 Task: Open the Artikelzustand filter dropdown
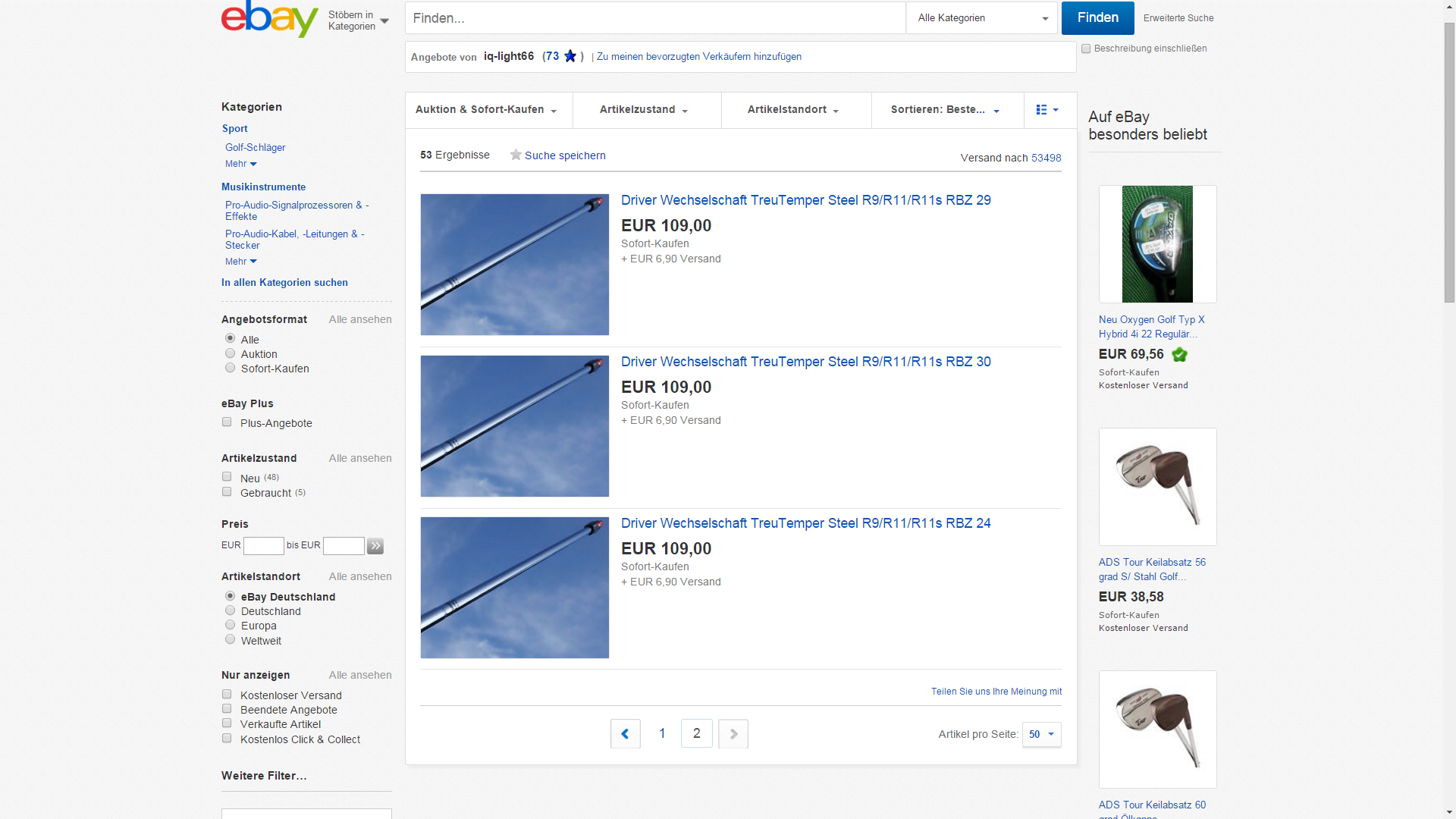tap(644, 110)
